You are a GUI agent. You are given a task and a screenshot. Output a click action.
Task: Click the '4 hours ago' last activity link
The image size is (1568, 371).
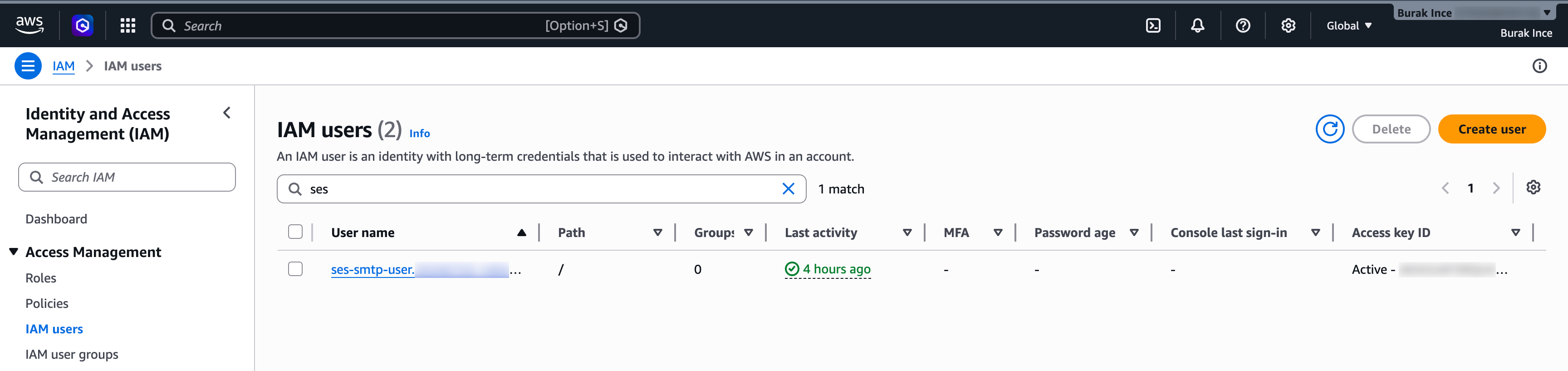coord(828,269)
